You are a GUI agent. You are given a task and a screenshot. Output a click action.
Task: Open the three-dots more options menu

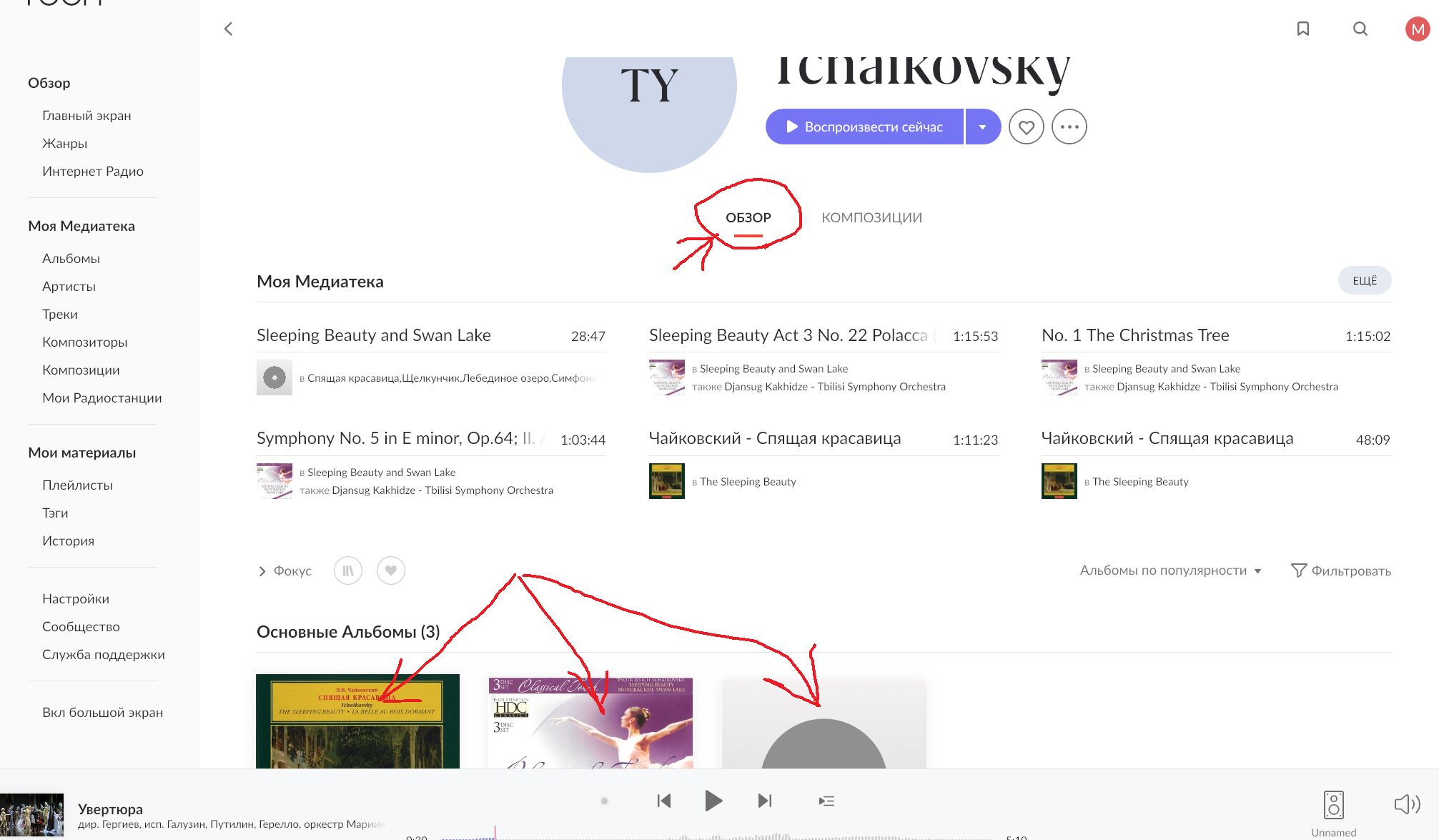coord(1069,127)
